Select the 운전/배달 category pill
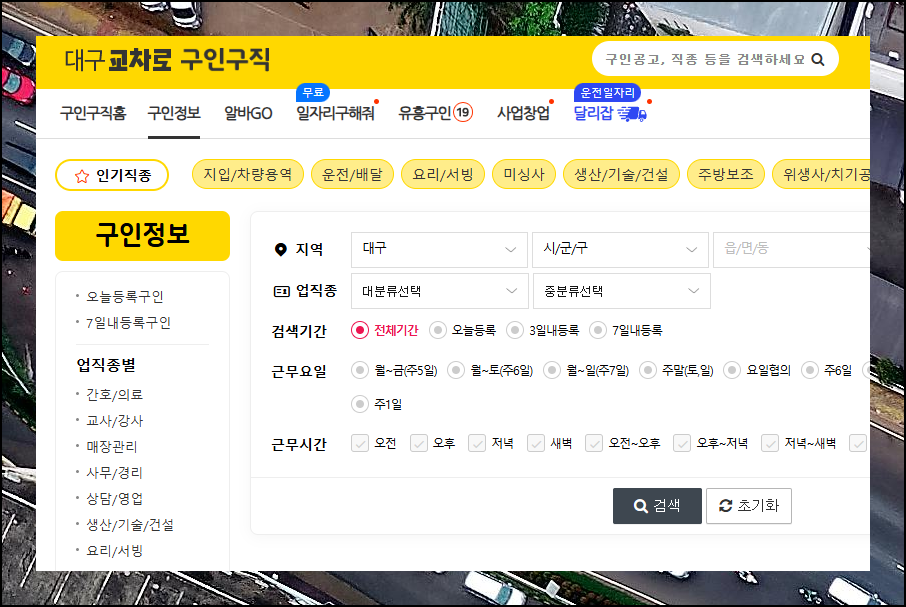Screen dimensions: 906x607 click(352, 174)
